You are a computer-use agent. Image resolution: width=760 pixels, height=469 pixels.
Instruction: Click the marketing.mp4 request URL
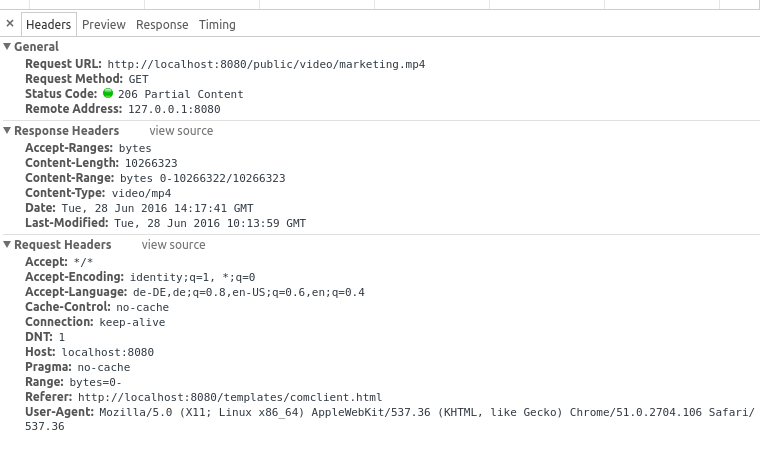pyautogui.click(x=266, y=64)
